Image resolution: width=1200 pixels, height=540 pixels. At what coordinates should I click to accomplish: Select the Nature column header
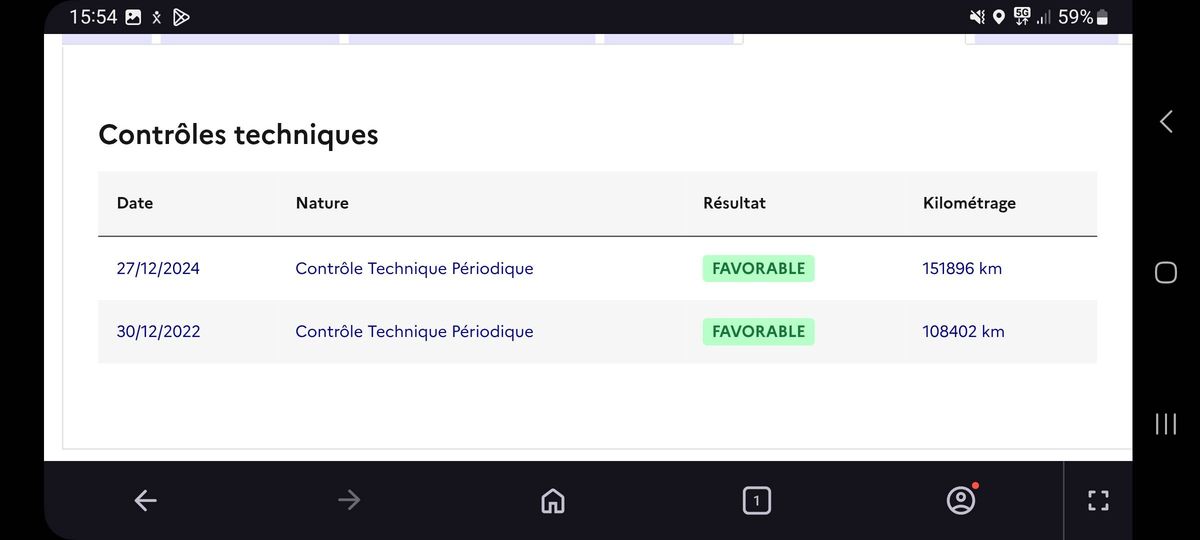(322, 203)
